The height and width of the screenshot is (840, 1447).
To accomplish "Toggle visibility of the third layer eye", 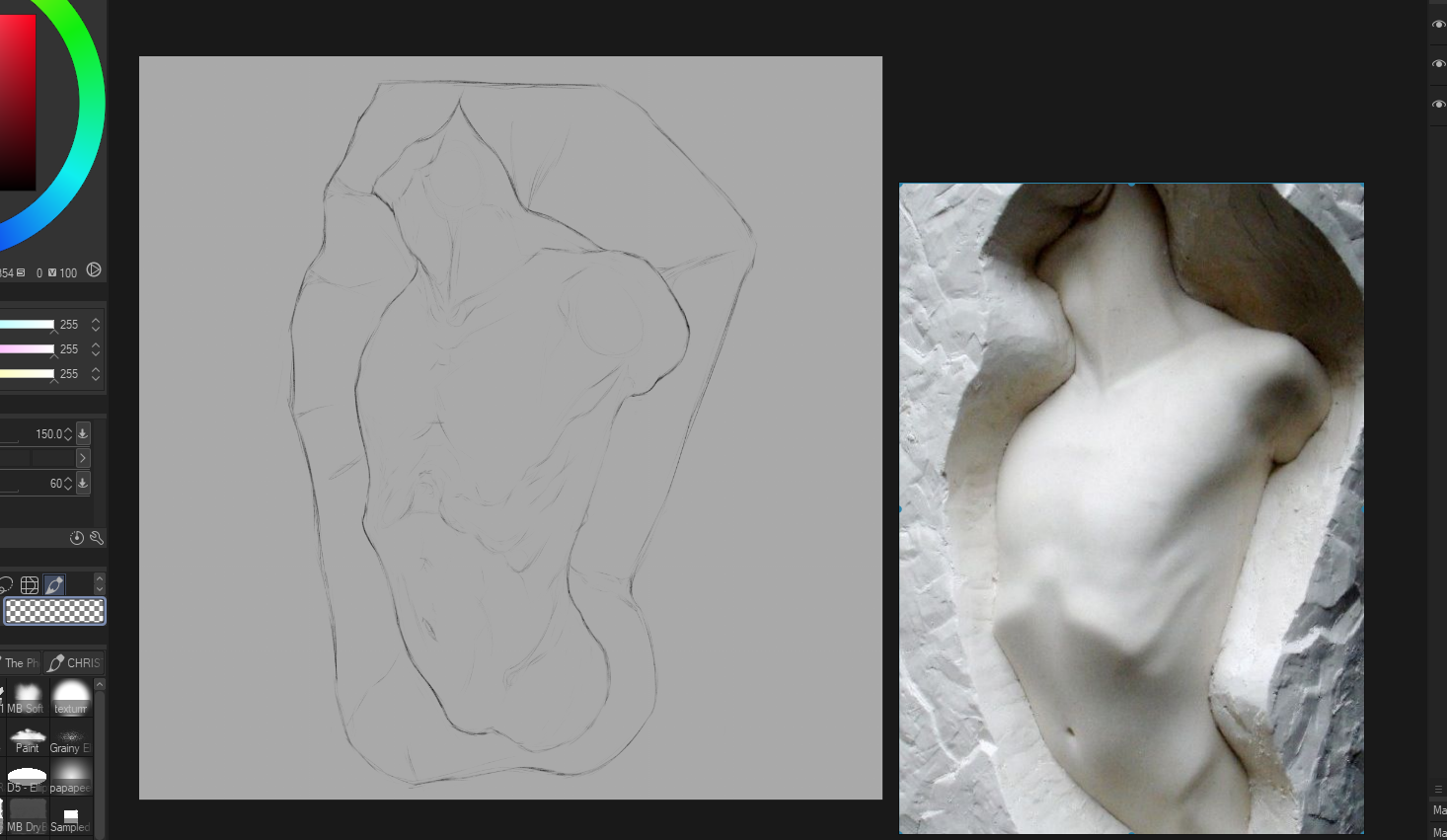I will coord(1438,105).
